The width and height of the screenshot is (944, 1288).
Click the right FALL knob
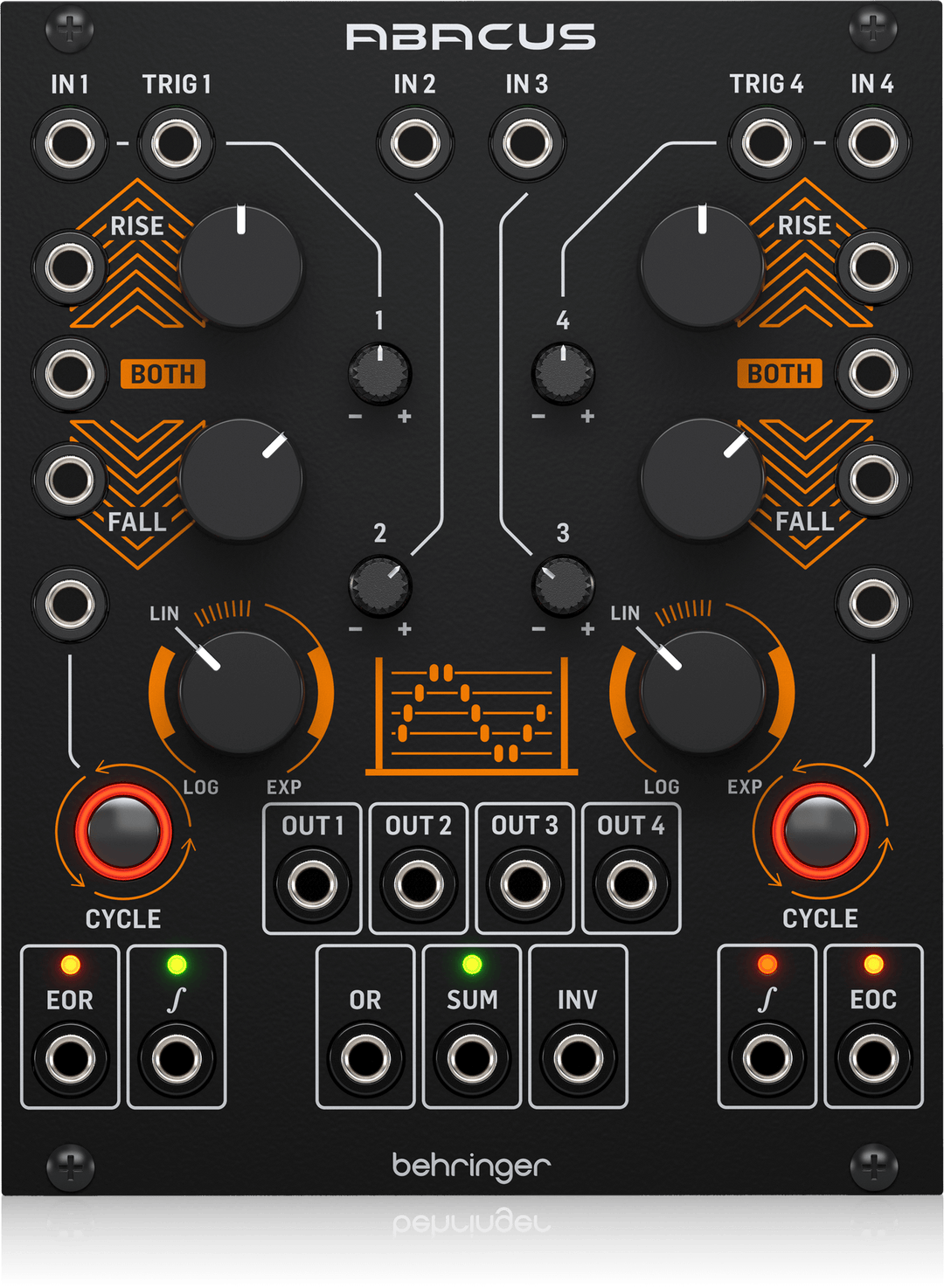point(702,480)
